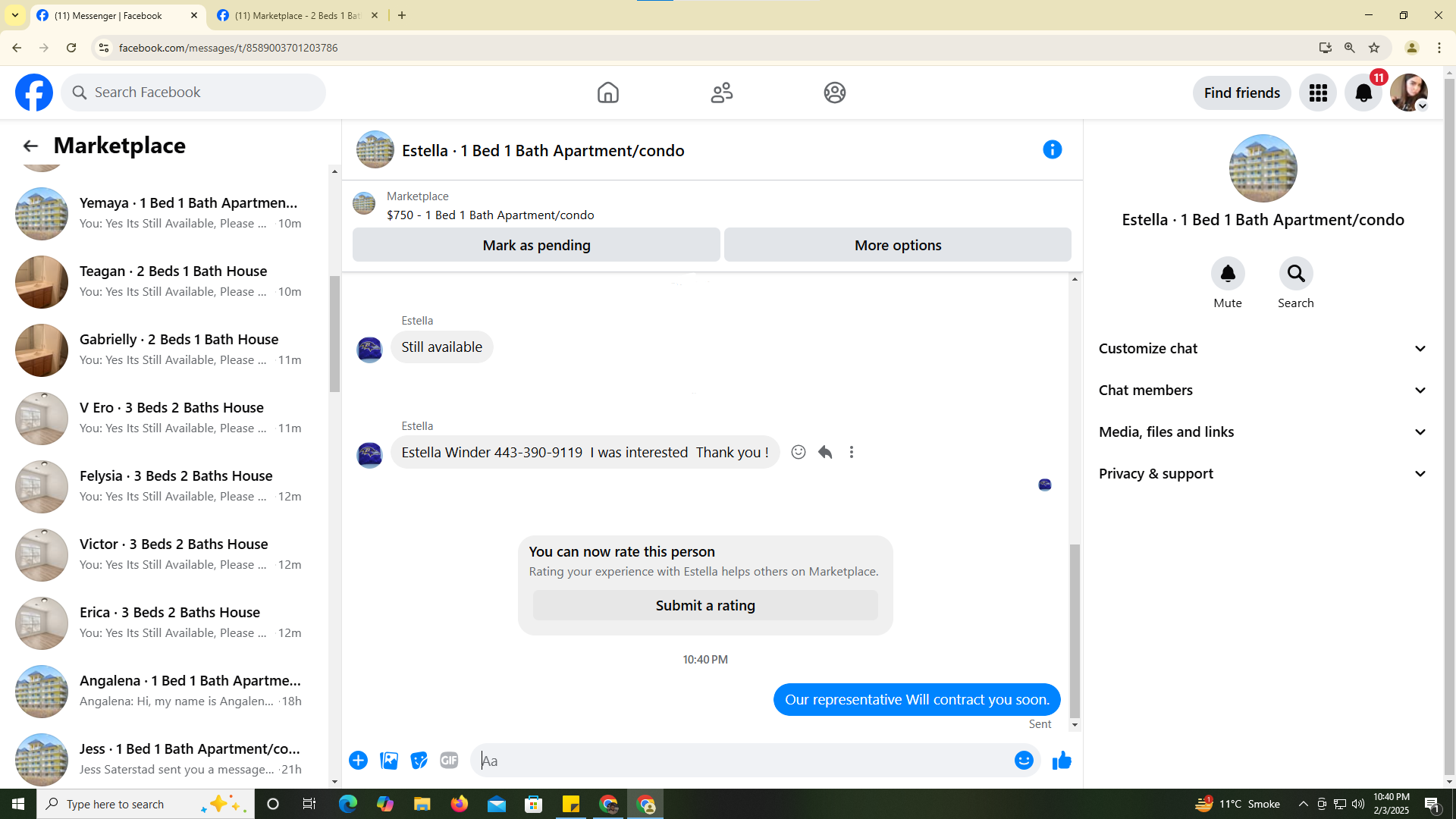Switch to the Messenger | Facebook tab
The height and width of the screenshot is (819, 1456).
(x=118, y=16)
